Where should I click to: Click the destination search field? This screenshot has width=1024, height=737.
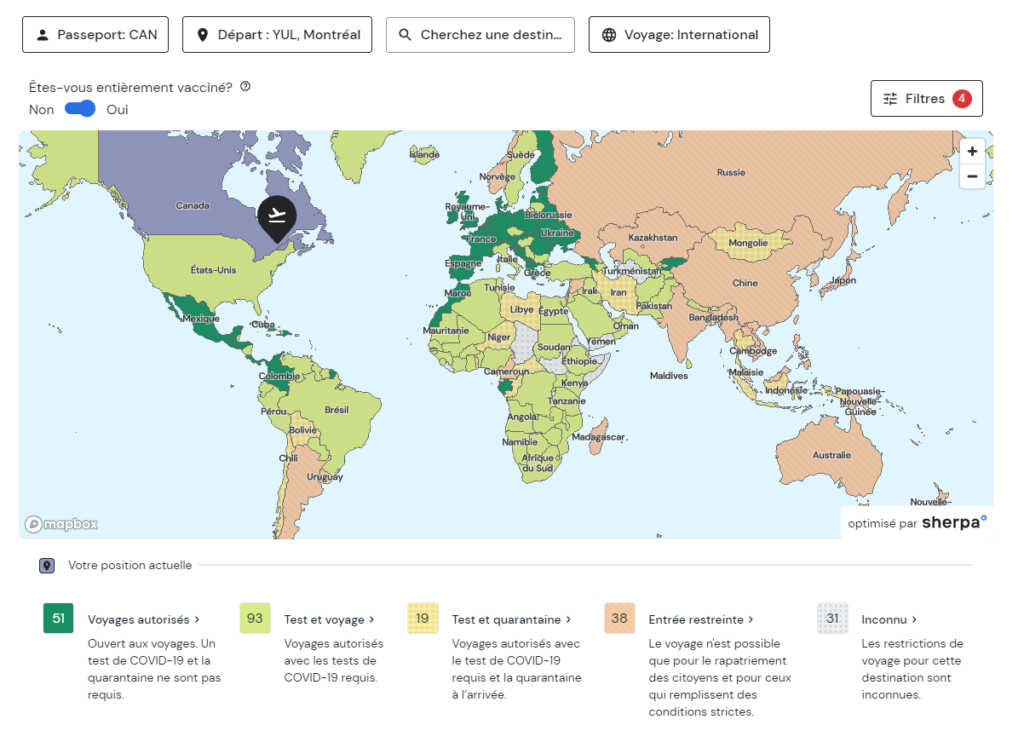click(x=480, y=35)
